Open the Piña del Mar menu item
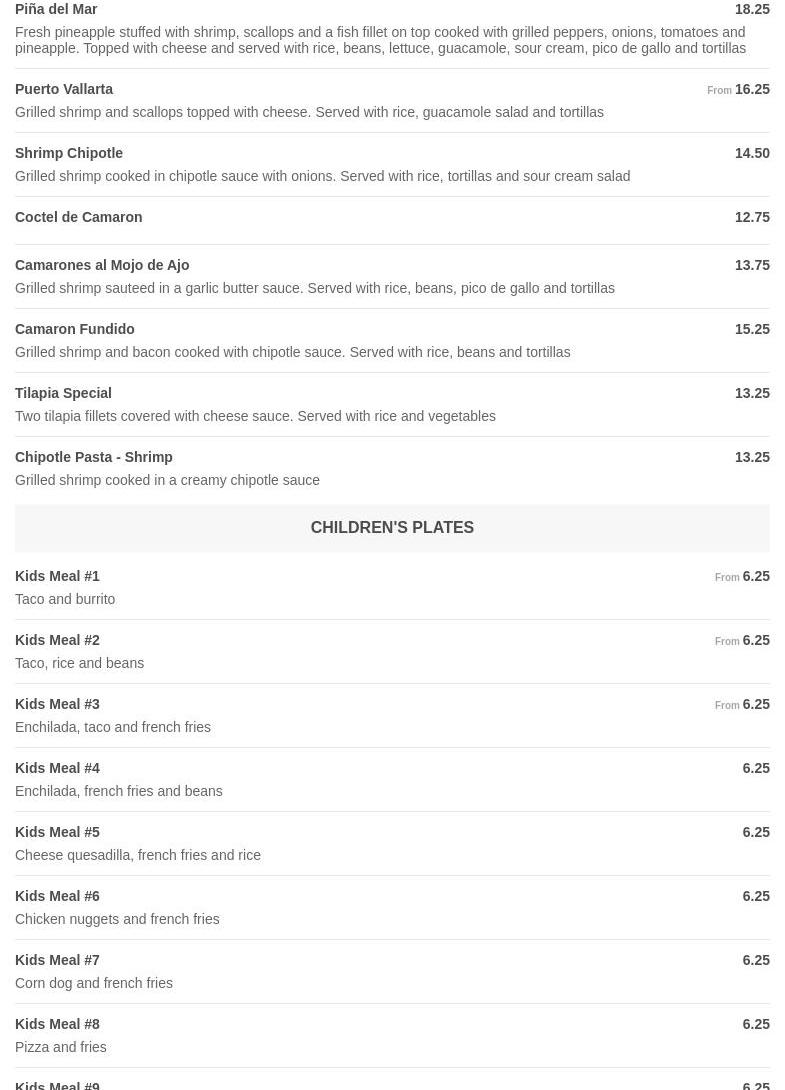Viewport: 785px width, 1090px height. (x=56, y=9)
